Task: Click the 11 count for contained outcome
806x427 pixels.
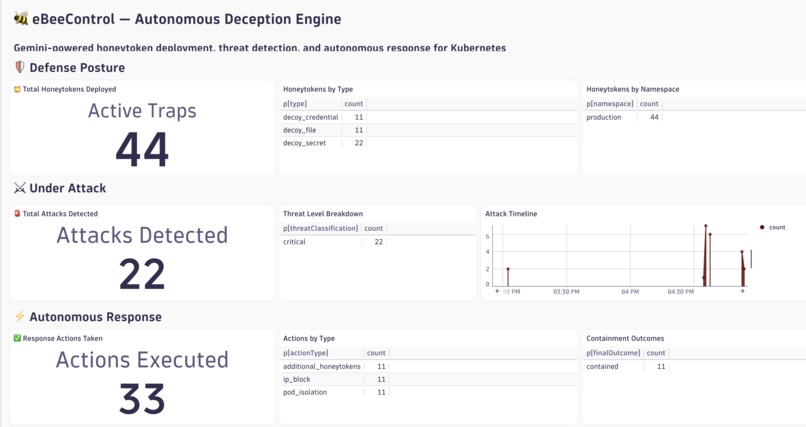Action: (661, 366)
